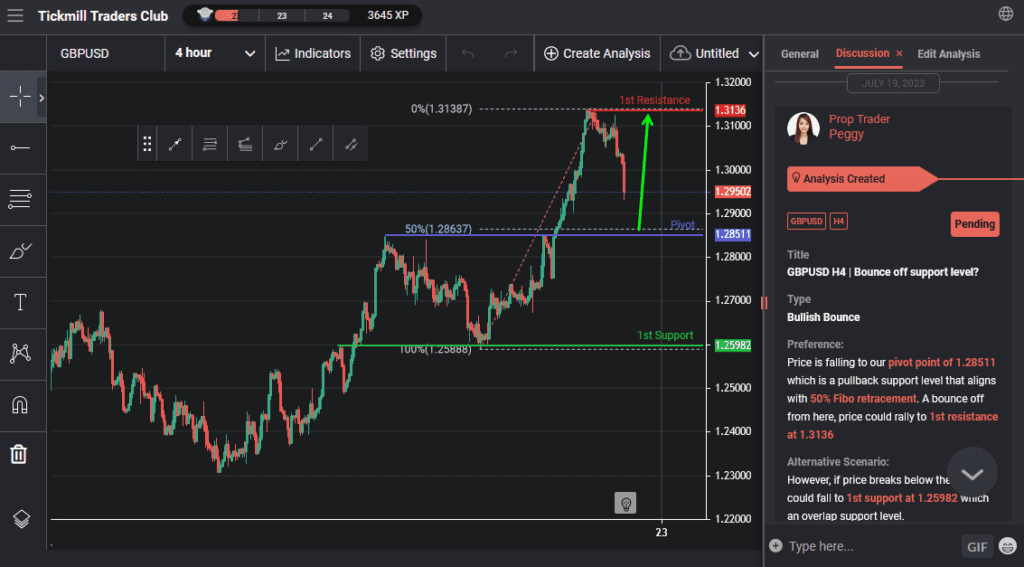
Task: Click the Create Analysis button
Action: click(x=597, y=53)
